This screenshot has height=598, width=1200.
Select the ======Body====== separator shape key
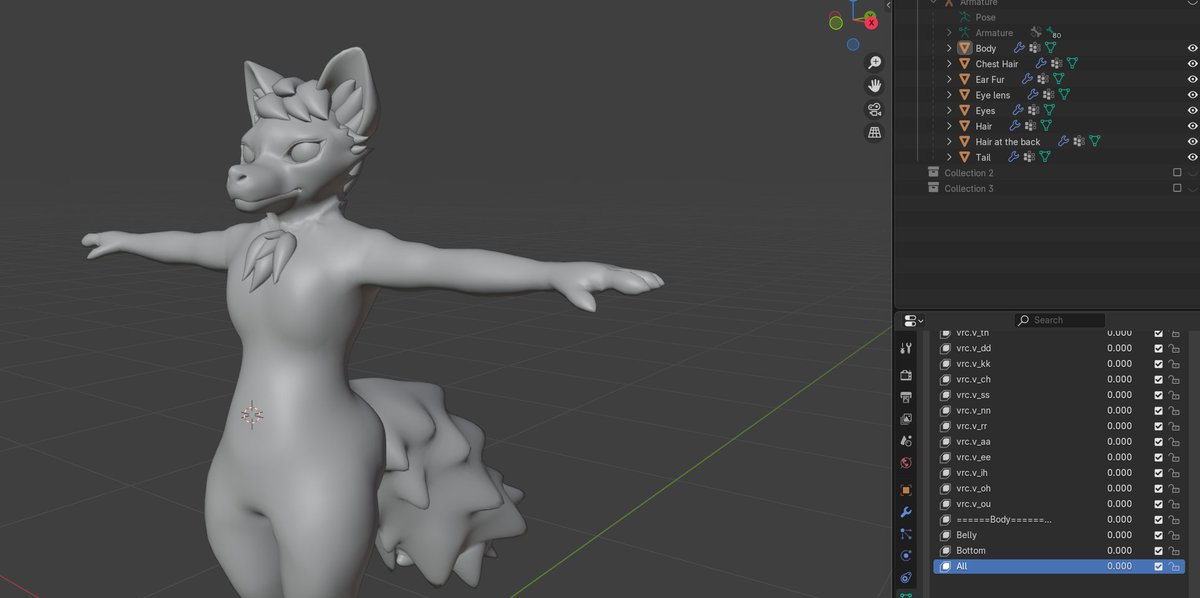click(1004, 519)
